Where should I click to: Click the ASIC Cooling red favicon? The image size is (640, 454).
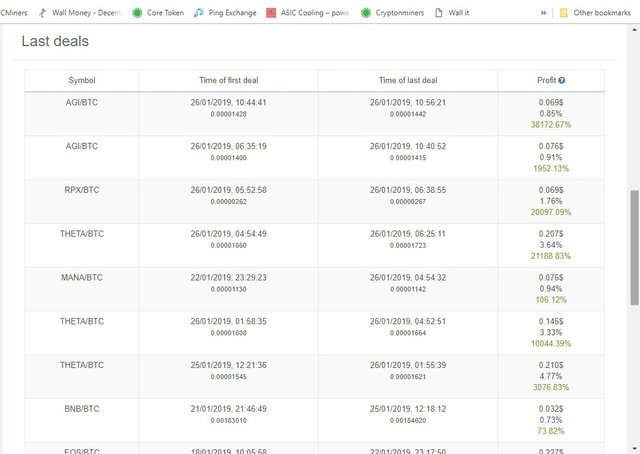271,13
